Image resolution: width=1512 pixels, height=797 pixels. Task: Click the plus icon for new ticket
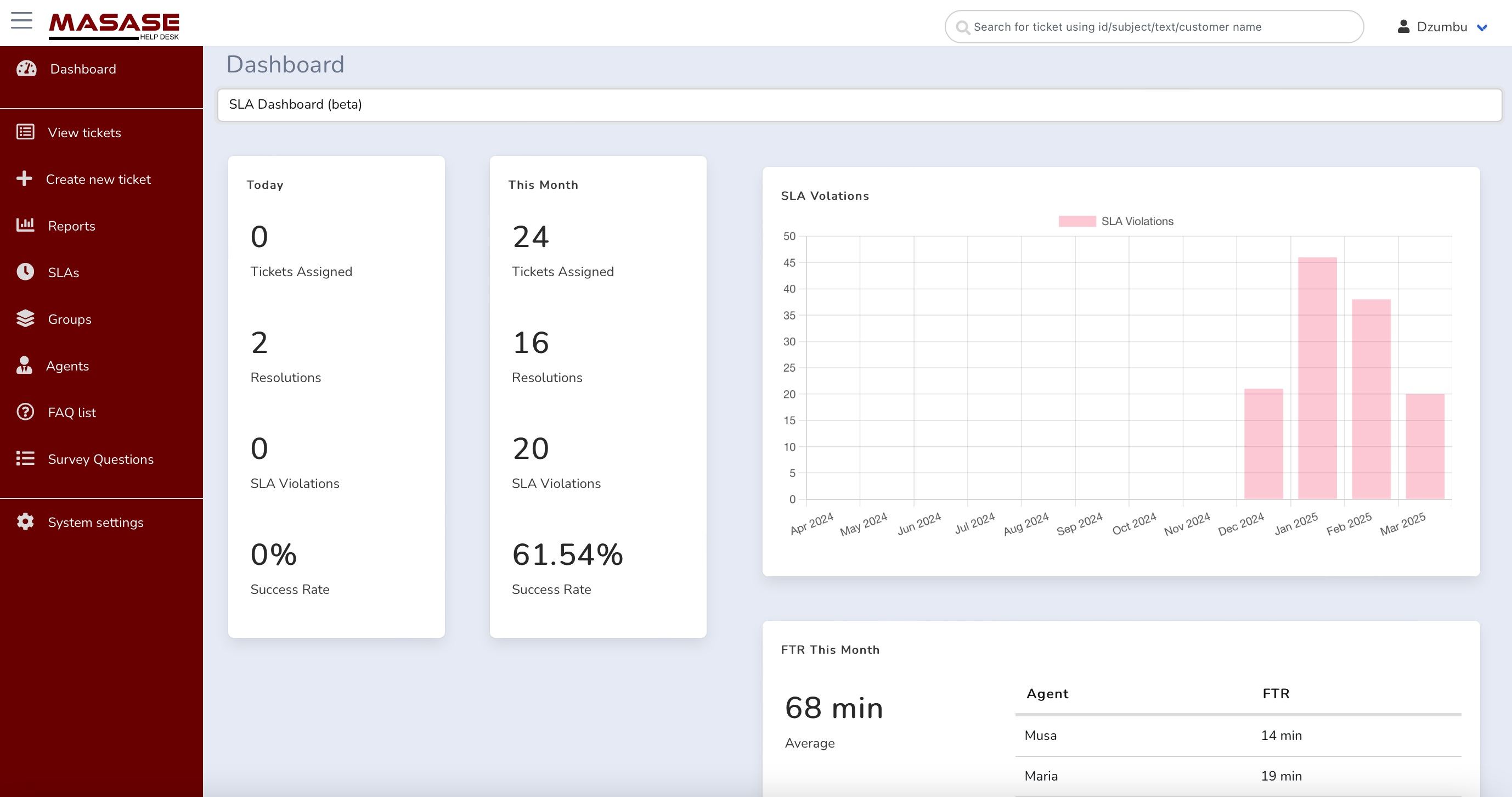point(24,178)
